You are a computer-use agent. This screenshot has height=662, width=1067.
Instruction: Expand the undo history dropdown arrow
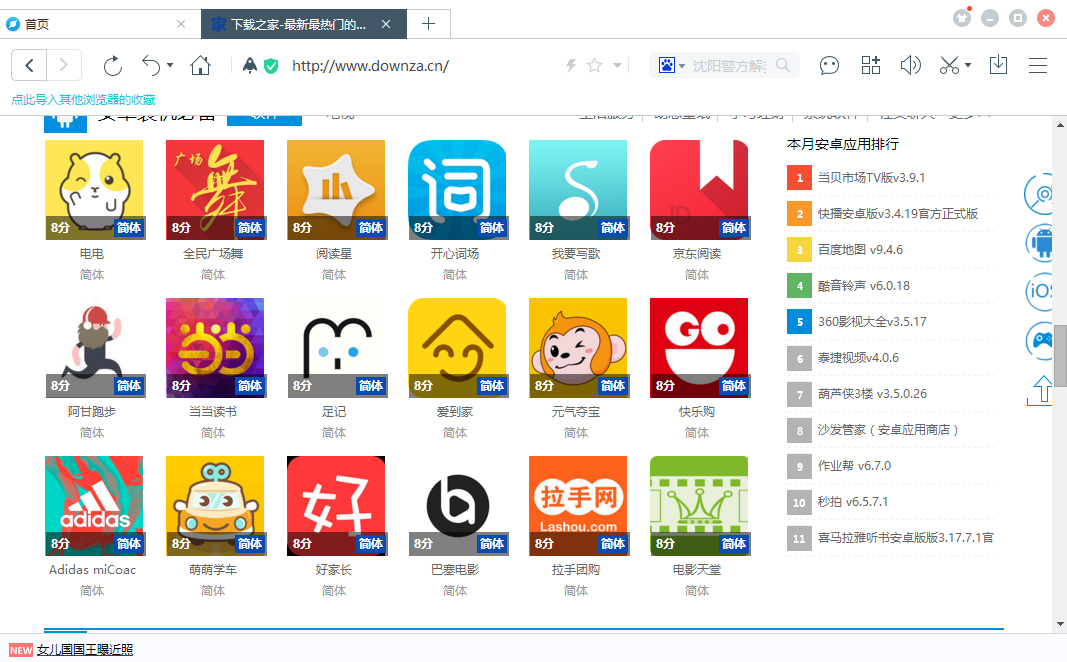[169, 64]
